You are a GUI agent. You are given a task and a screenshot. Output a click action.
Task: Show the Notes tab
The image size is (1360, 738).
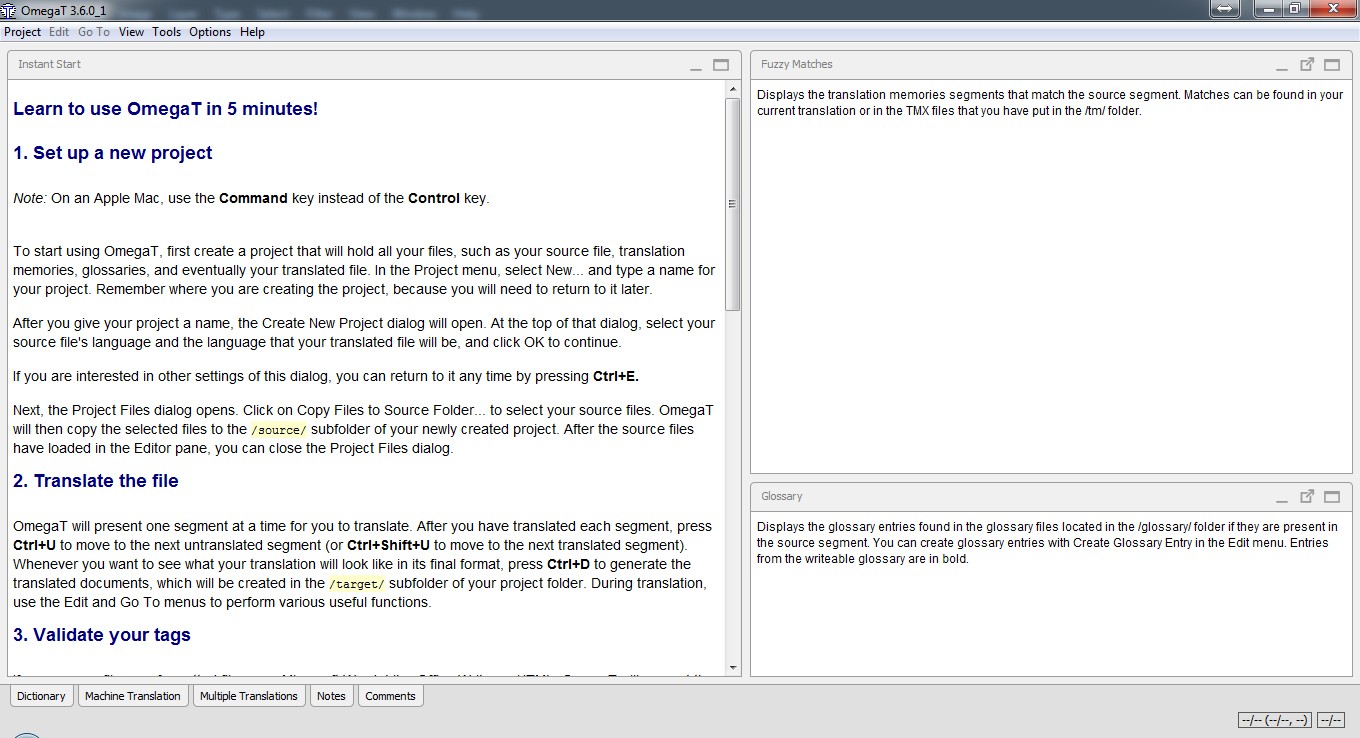(331, 696)
